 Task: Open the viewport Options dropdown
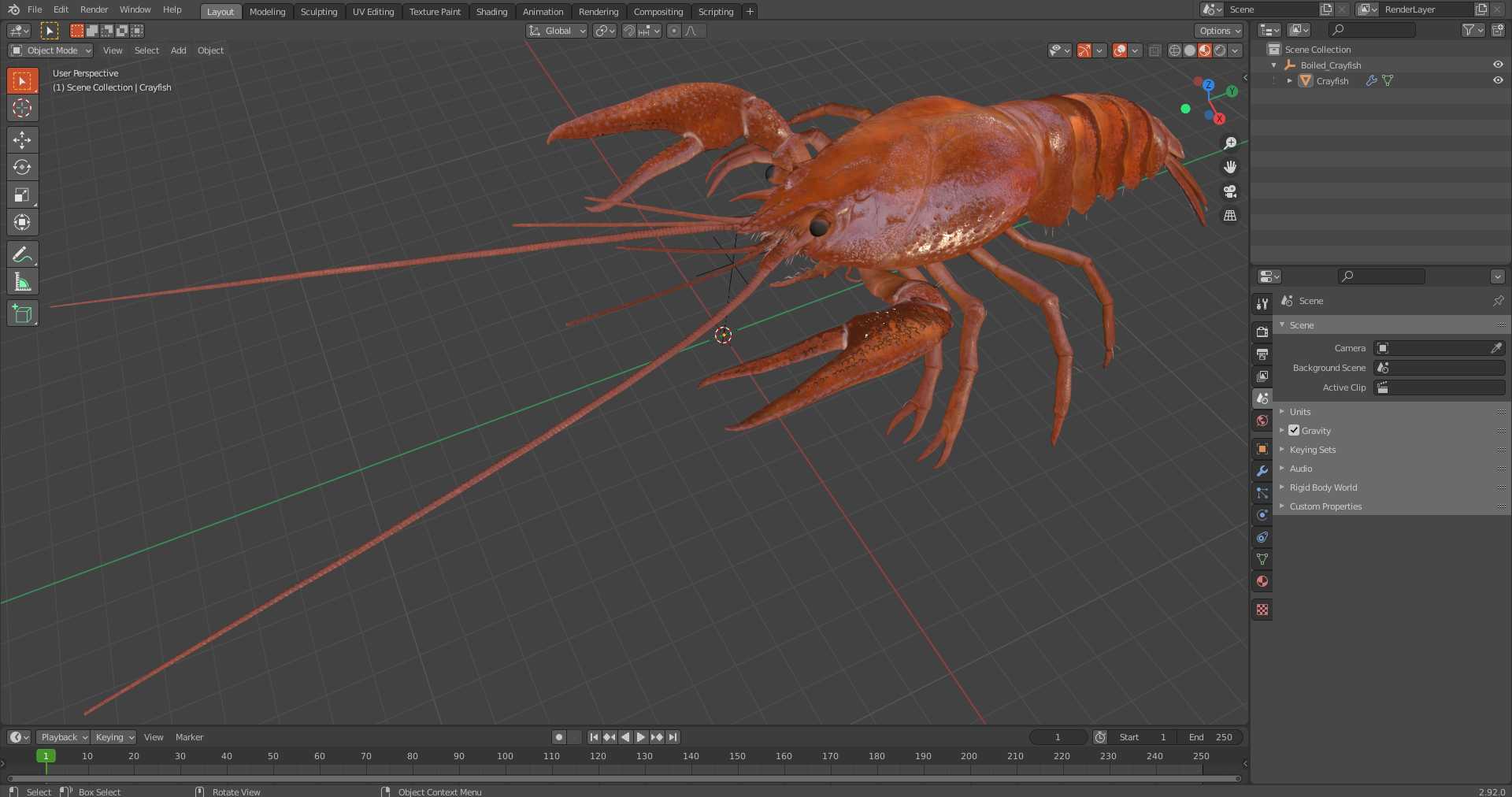click(x=1219, y=31)
